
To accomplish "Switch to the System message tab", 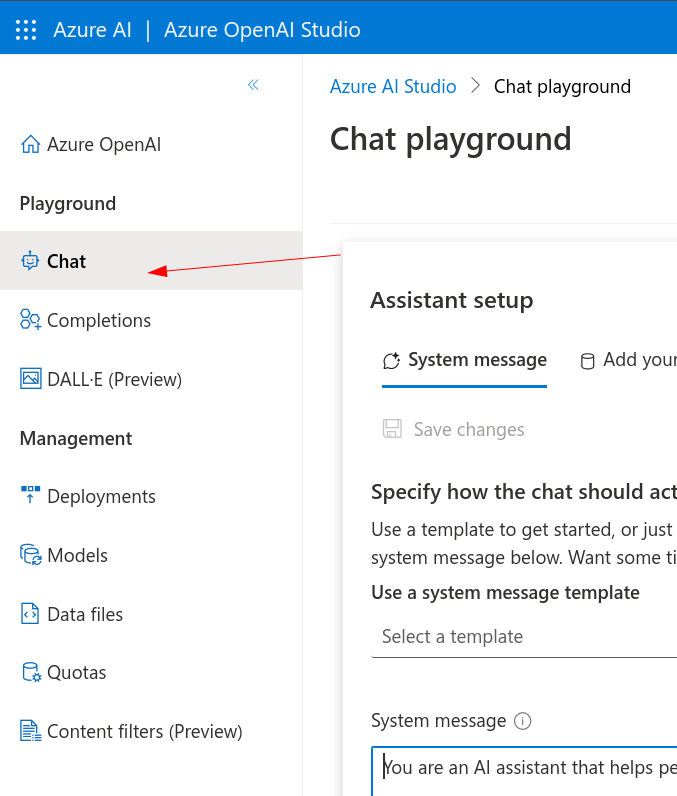I will [x=464, y=360].
